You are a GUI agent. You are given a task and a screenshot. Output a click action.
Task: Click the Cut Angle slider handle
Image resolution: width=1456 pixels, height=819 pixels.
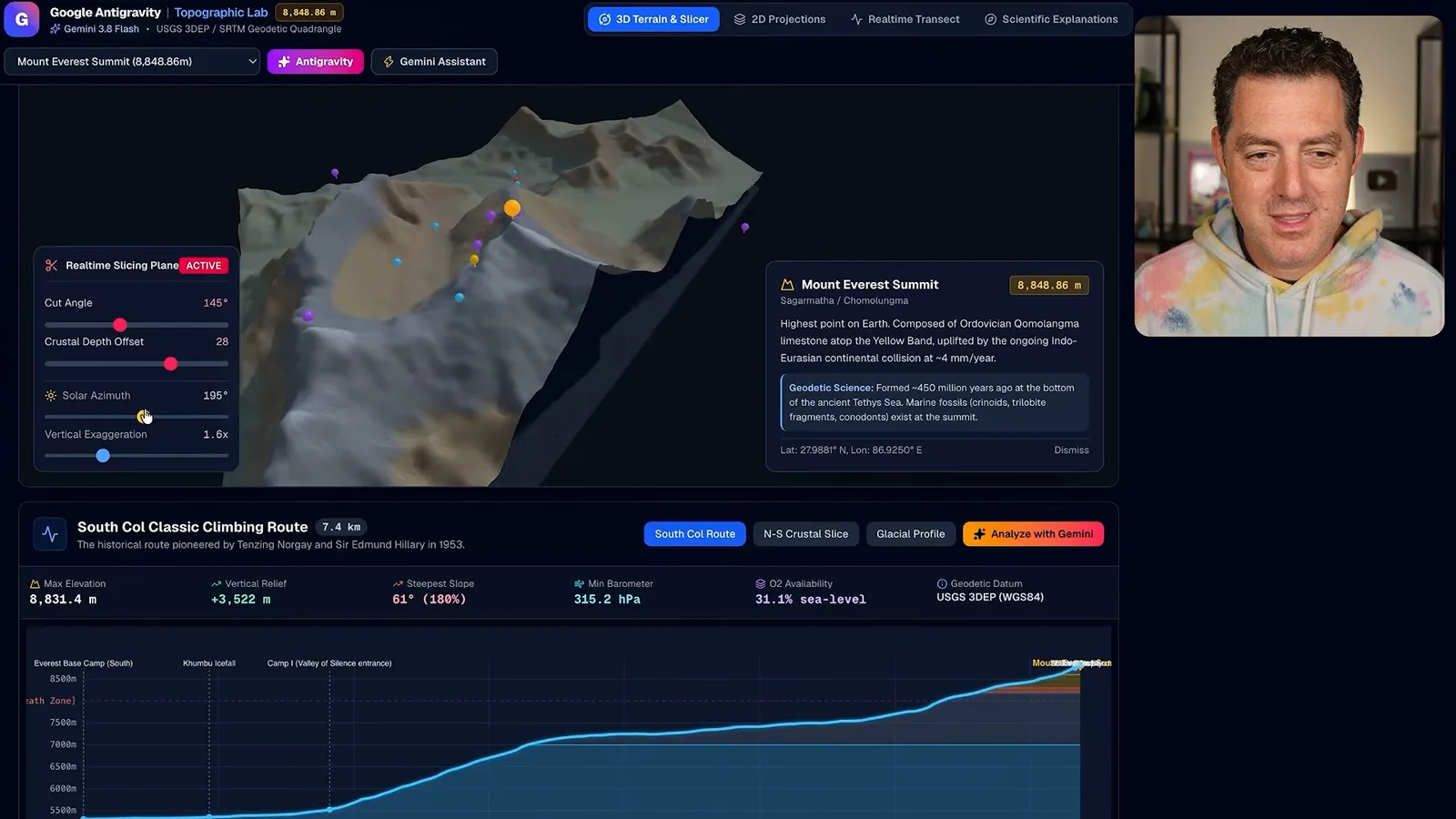tap(120, 325)
